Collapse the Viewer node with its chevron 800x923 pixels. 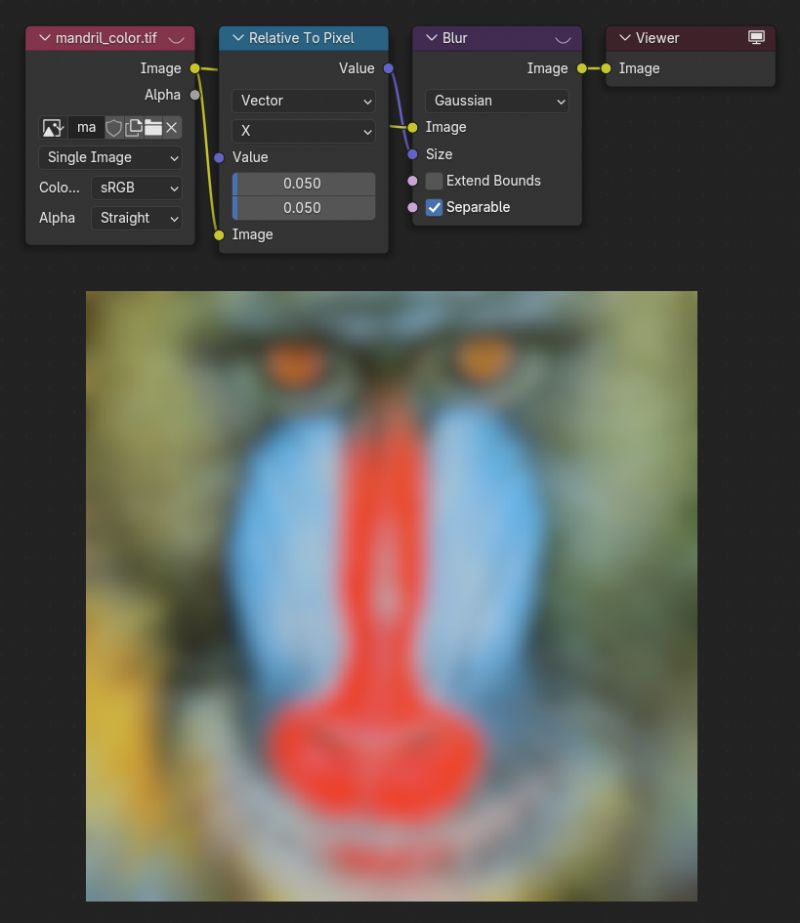pos(624,37)
